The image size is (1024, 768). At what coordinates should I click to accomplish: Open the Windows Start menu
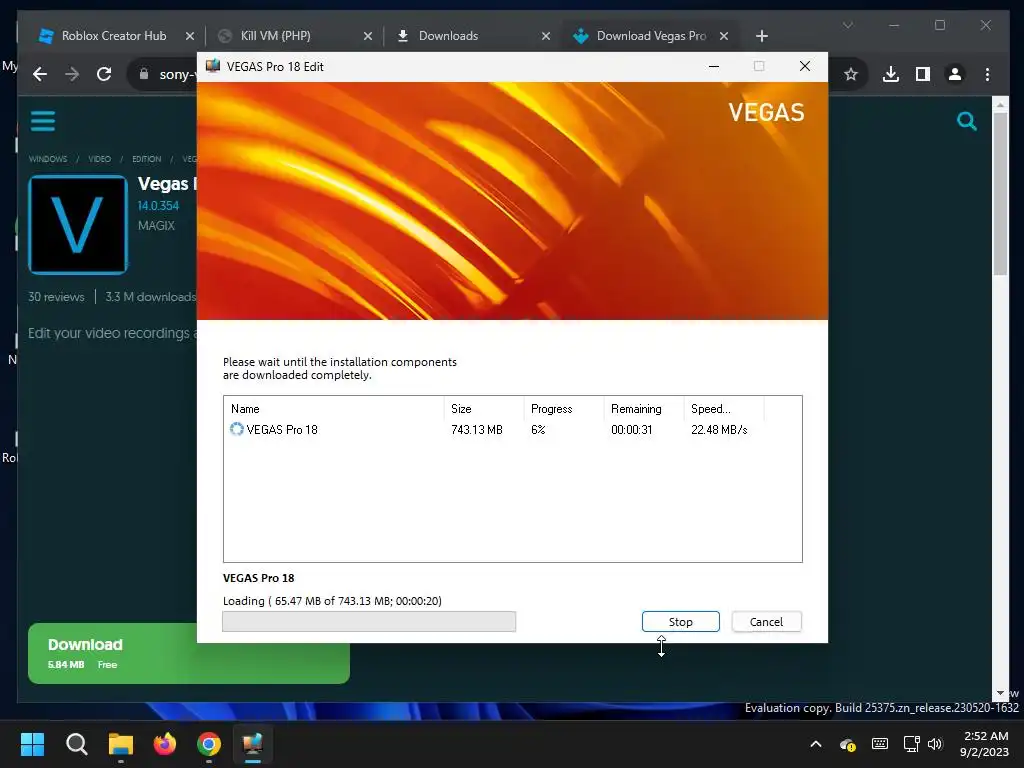click(x=32, y=744)
